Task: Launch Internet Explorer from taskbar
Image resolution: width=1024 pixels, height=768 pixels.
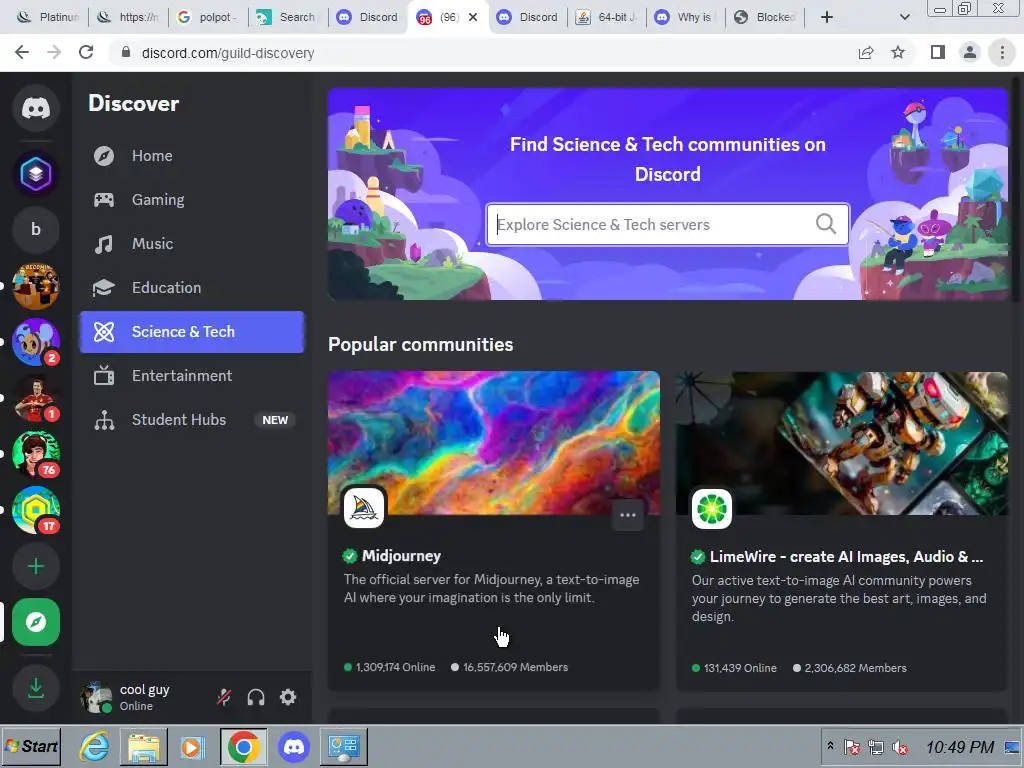Action: pyautogui.click(x=95, y=746)
